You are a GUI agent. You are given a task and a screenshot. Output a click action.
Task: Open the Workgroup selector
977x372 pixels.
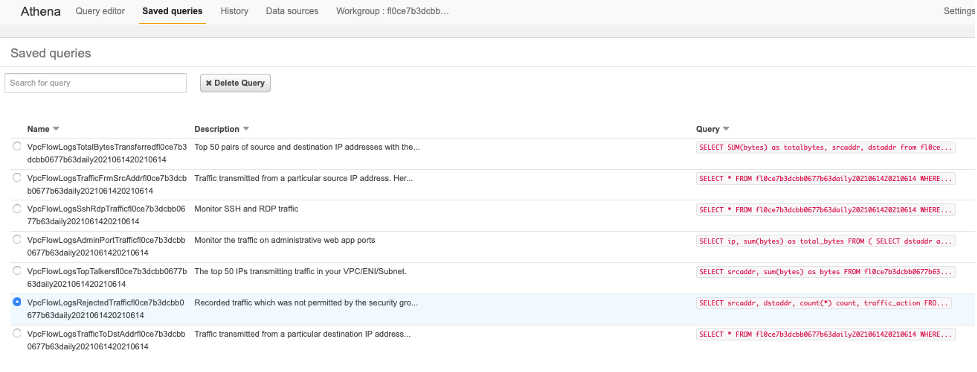pos(392,11)
